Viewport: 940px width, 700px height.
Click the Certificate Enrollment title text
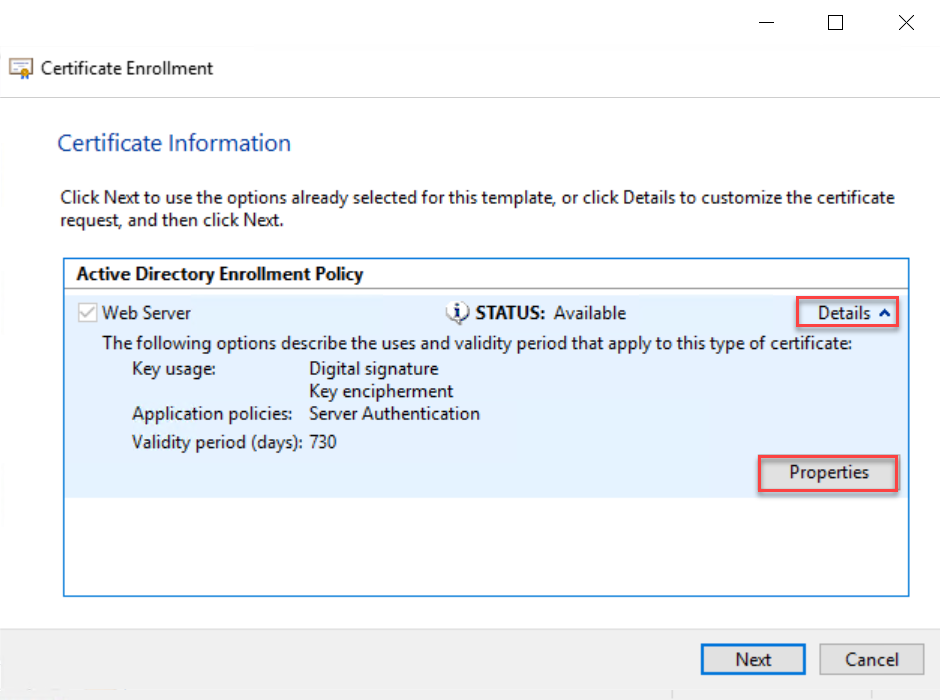pyautogui.click(x=127, y=69)
